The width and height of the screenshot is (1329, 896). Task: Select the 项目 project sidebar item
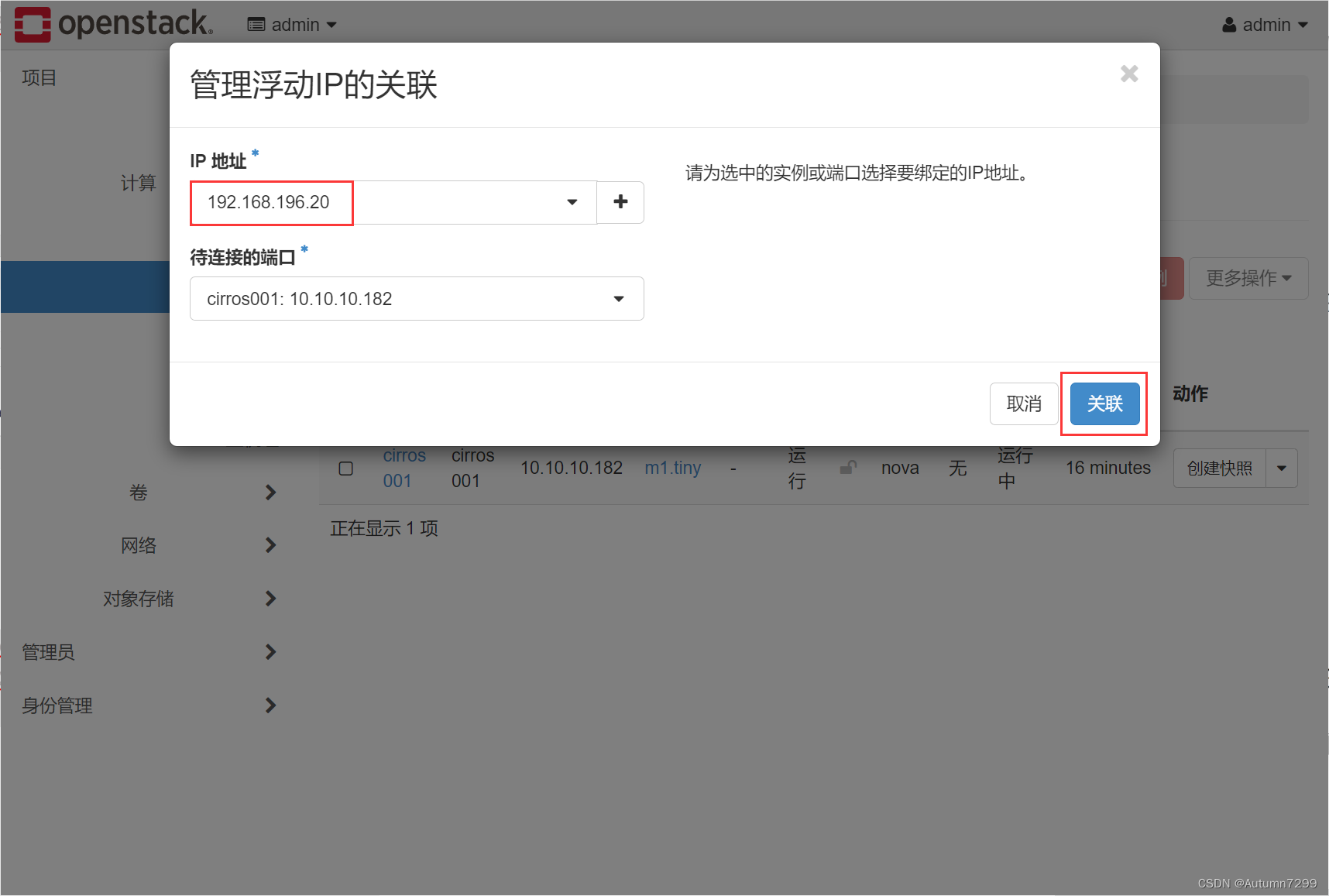click(x=39, y=77)
